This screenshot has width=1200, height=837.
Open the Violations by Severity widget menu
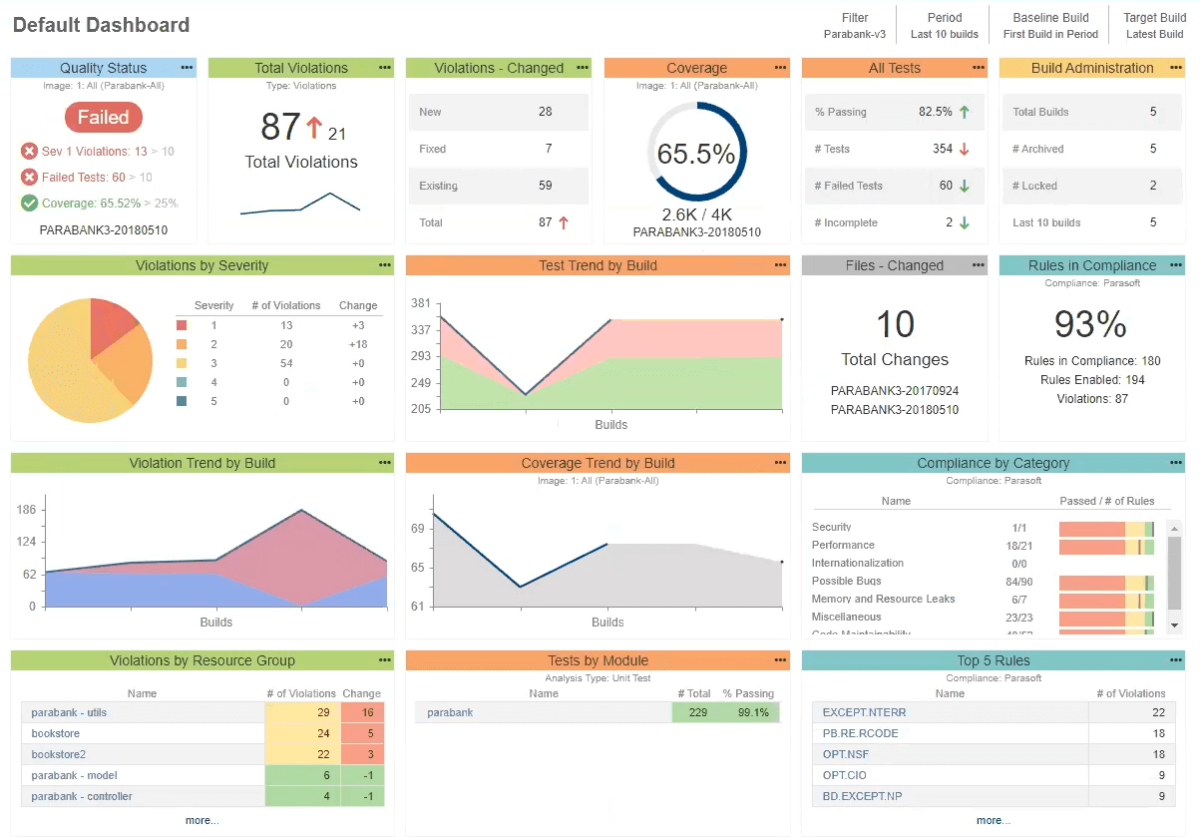coord(384,265)
